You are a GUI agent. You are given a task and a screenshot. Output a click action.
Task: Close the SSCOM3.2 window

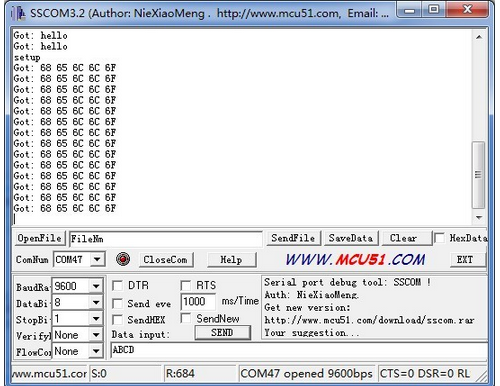click(467, 10)
